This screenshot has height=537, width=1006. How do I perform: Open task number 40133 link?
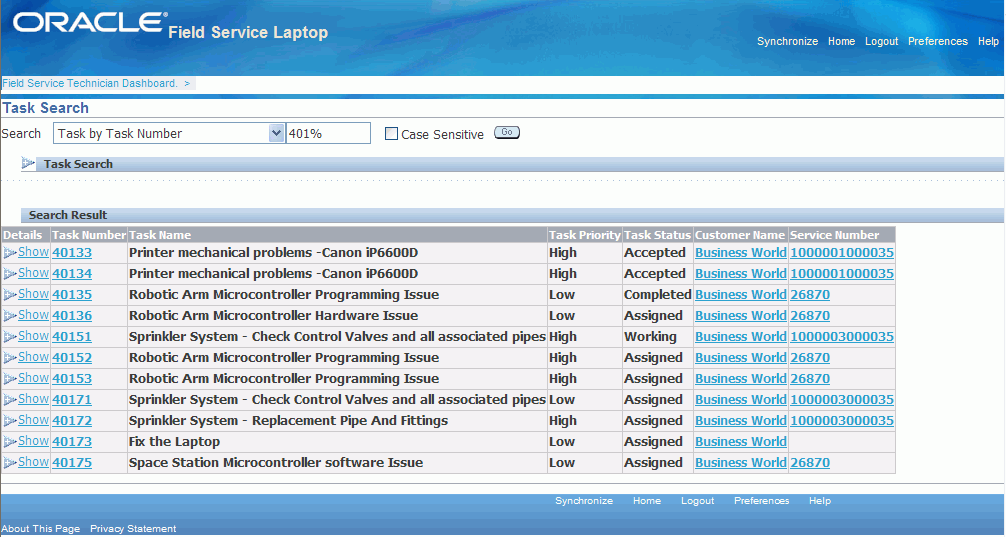[72, 253]
